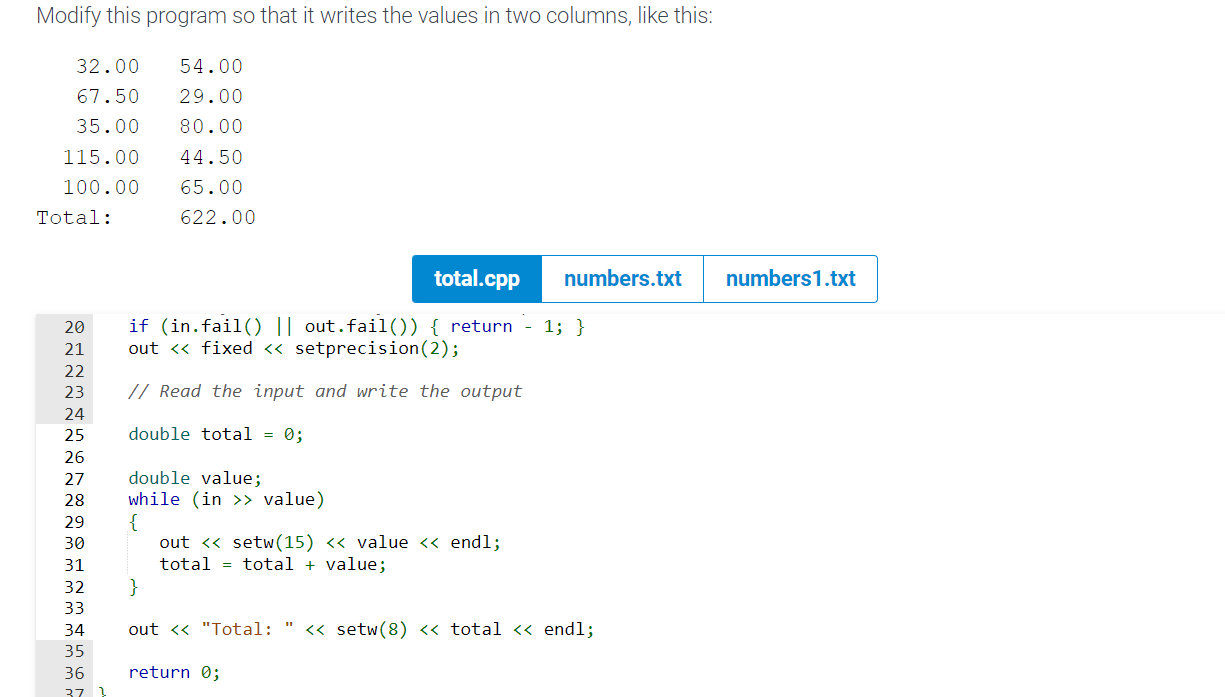Click the double total = 0 declaration

pyautogui.click(x=215, y=434)
